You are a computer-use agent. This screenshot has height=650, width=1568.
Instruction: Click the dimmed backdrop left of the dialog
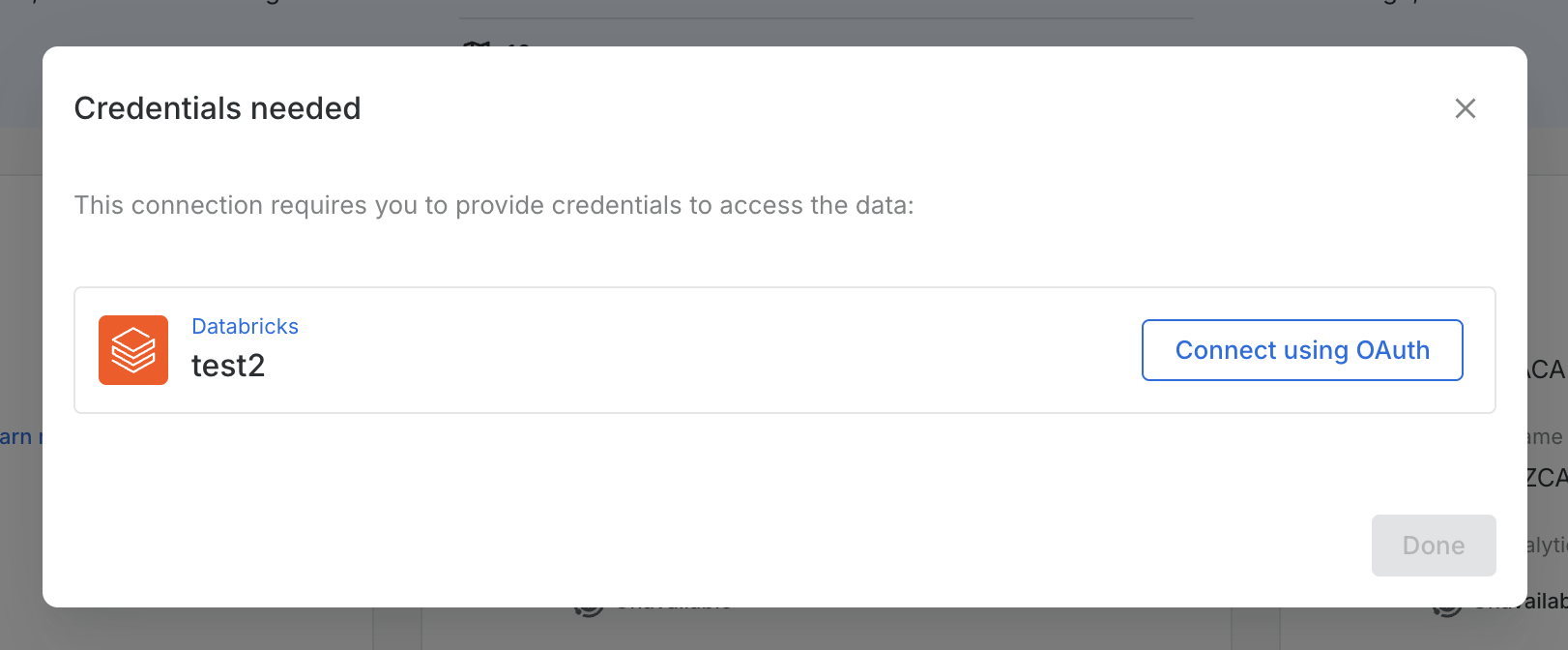click(x=19, y=290)
